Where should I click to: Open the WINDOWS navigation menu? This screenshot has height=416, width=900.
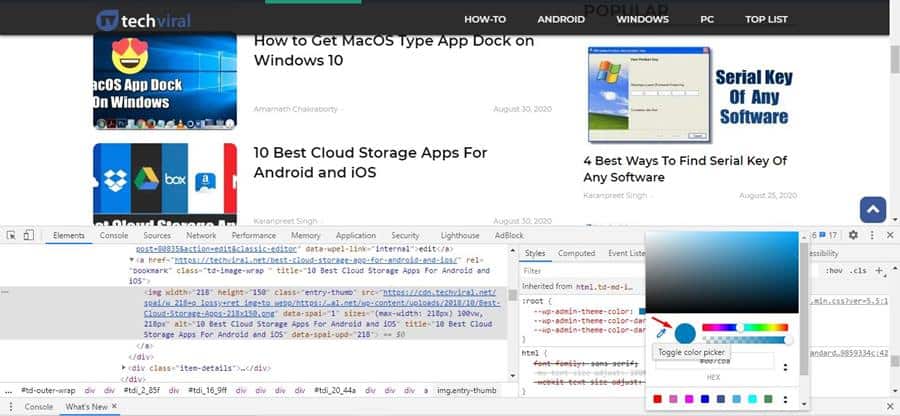pos(642,20)
